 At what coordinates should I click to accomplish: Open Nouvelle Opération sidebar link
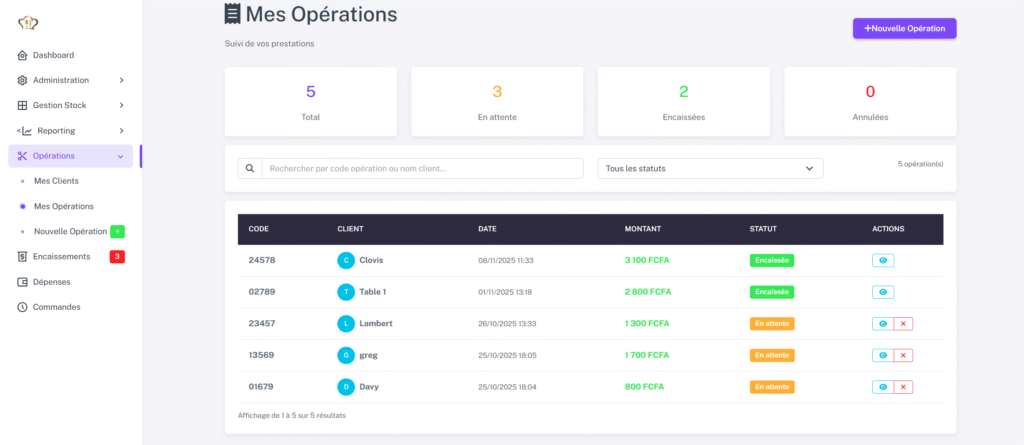pyautogui.click(x=70, y=231)
